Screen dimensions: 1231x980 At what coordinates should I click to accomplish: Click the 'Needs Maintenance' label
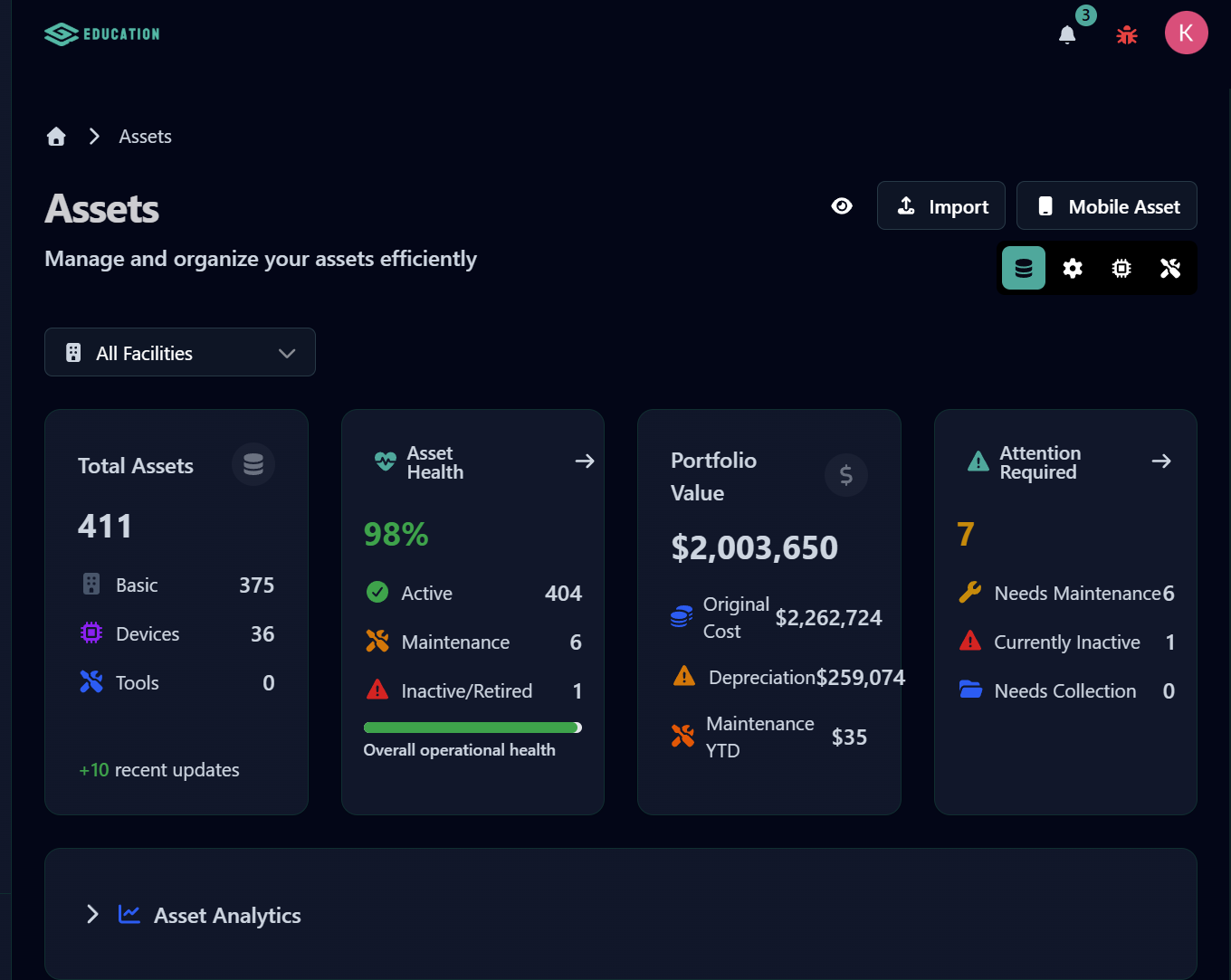click(x=1077, y=594)
